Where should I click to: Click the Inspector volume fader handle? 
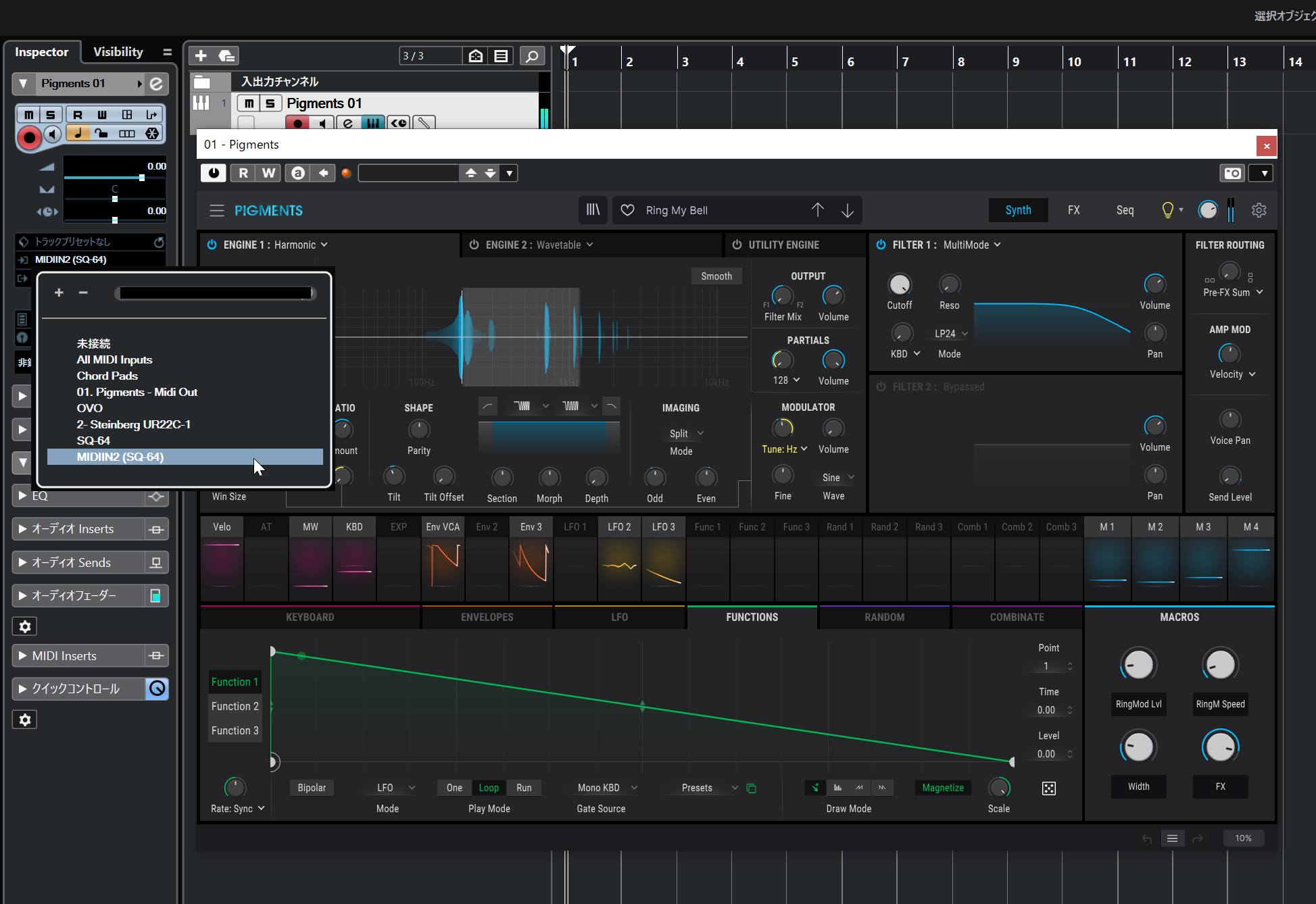pos(141,178)
